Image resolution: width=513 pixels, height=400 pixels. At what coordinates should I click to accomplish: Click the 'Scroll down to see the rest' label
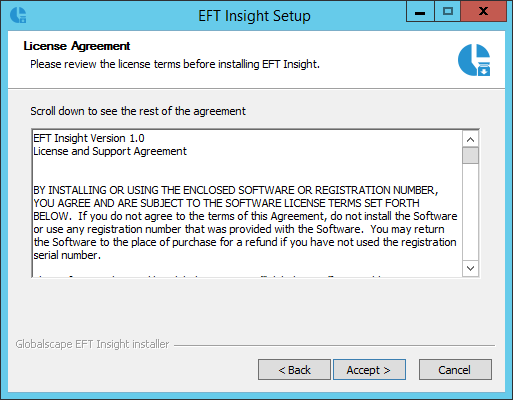(x=138, y=111)
